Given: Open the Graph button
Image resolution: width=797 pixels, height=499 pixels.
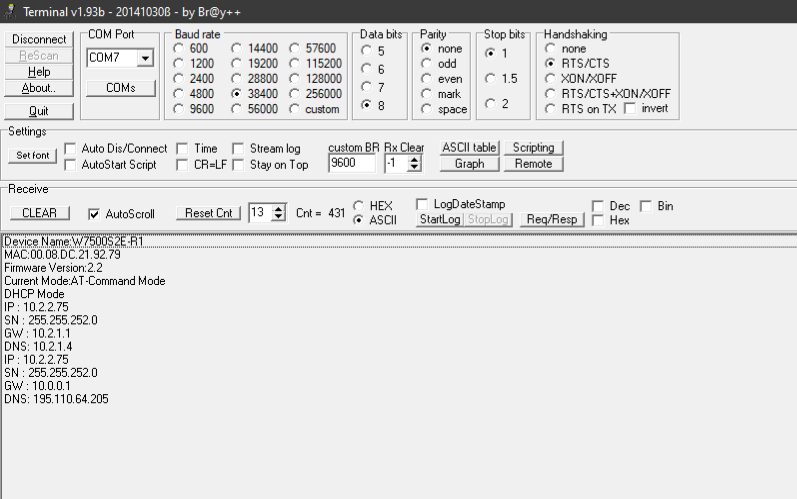Looking at the screenshot, I should [469, 164].
